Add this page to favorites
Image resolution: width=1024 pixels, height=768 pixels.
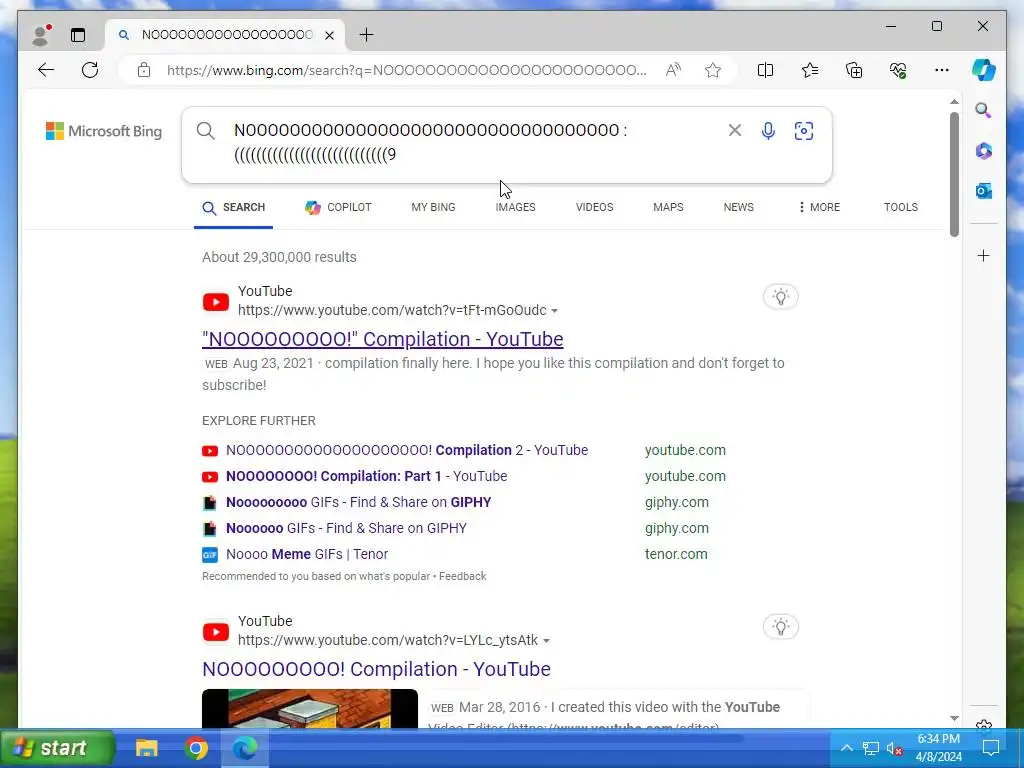[712, 70]
